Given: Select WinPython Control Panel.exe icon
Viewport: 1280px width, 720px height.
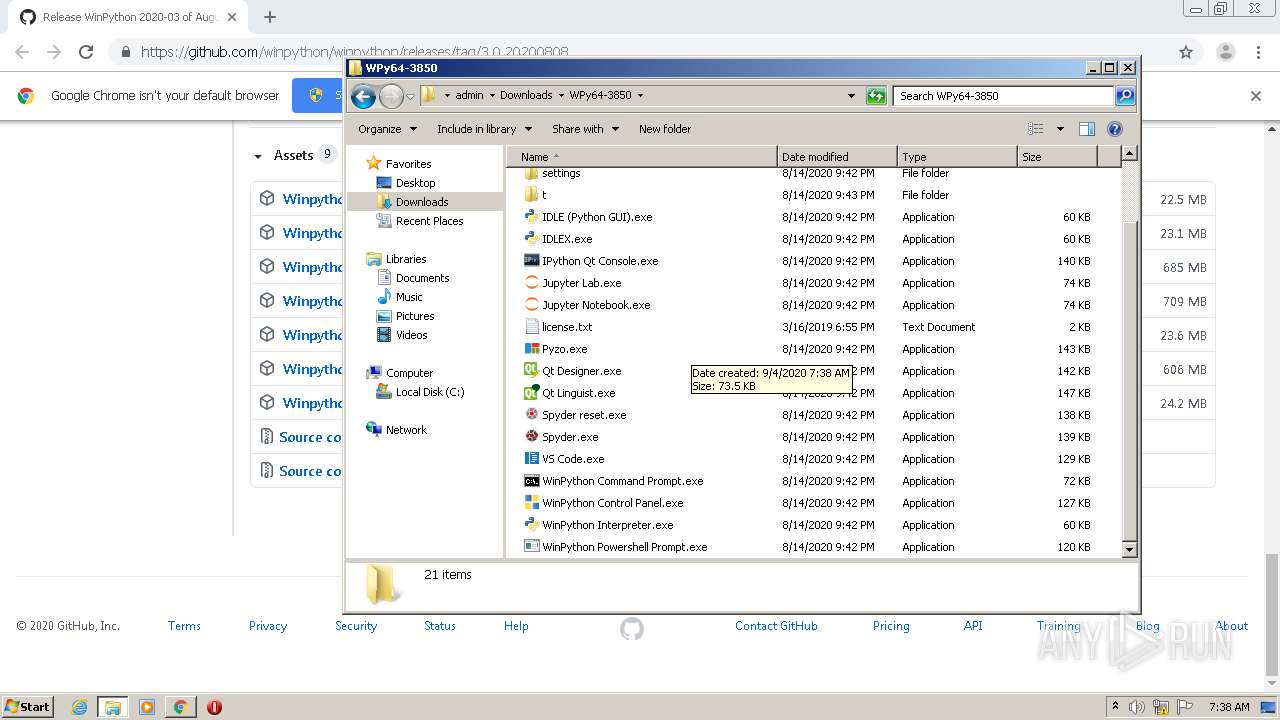Looking at the screenshot, I should [x=532, y=503].
